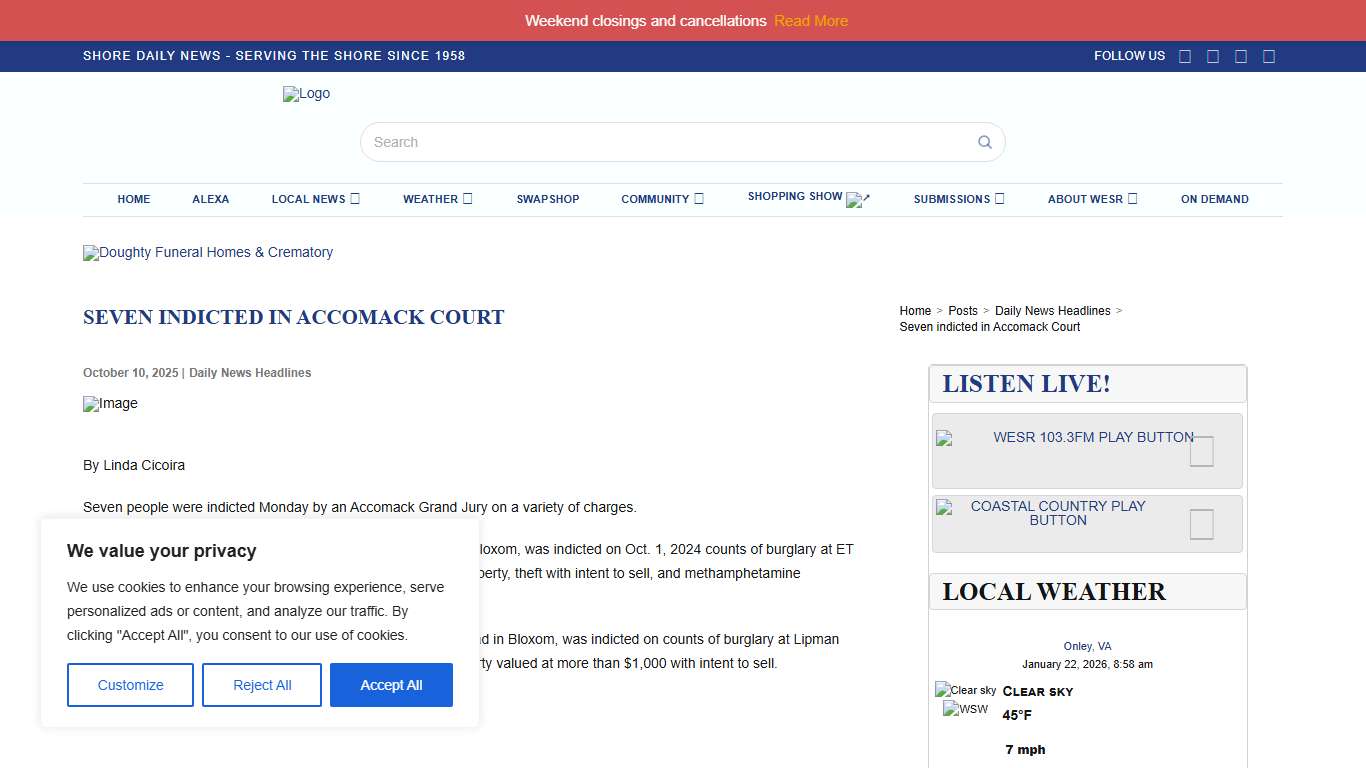Click the last Follow Us social icon
The height and width of the screenshot is (768, 1366).
(x=1269, y=56)
